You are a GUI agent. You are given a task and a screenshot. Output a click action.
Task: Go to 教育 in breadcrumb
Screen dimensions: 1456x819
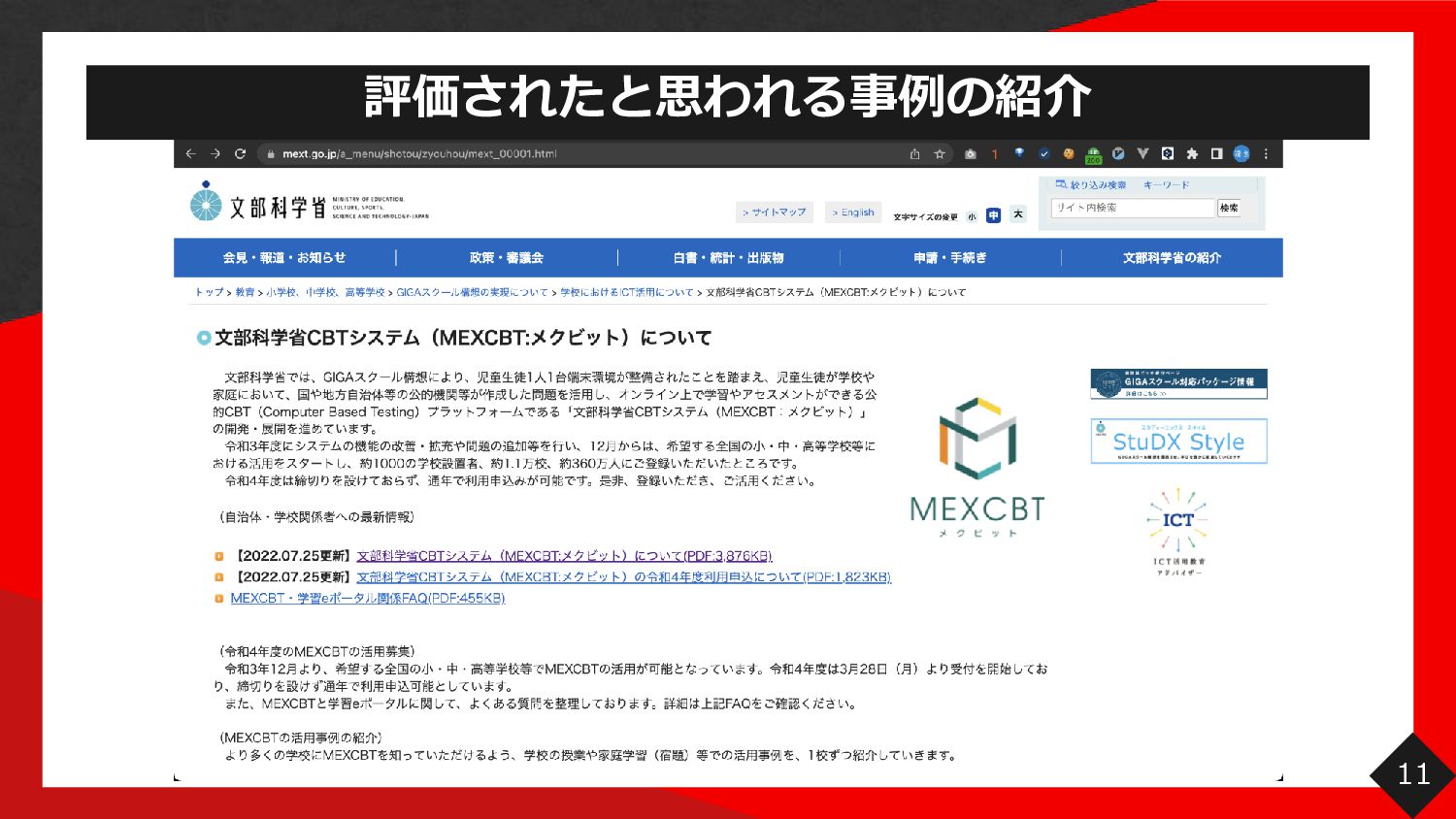pyautogui.click(x=245, y=292)
